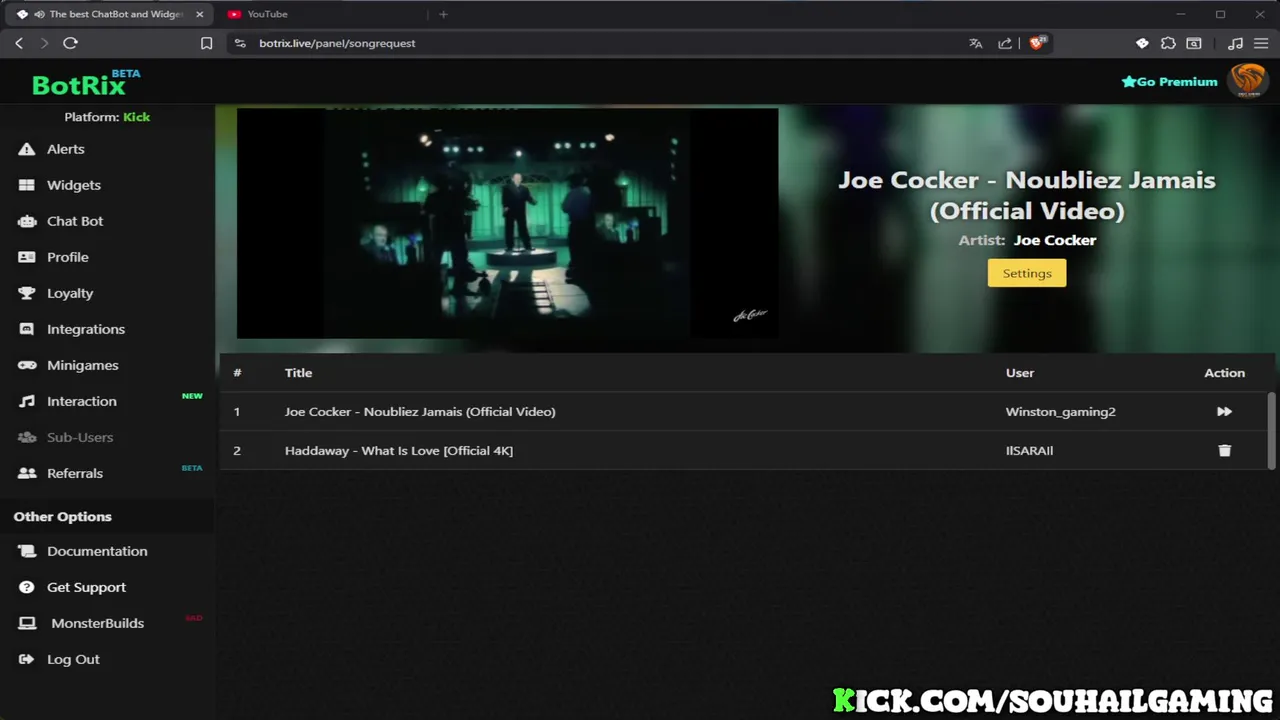Go to Chat Bot settings
The height and width of the screenshot is (720, 1280).
pos(75,221)
